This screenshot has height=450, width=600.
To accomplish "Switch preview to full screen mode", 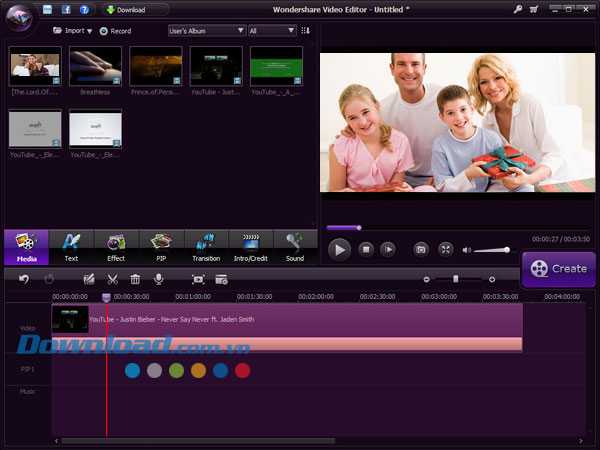I will pyautogui.click(x=446, y=249).
